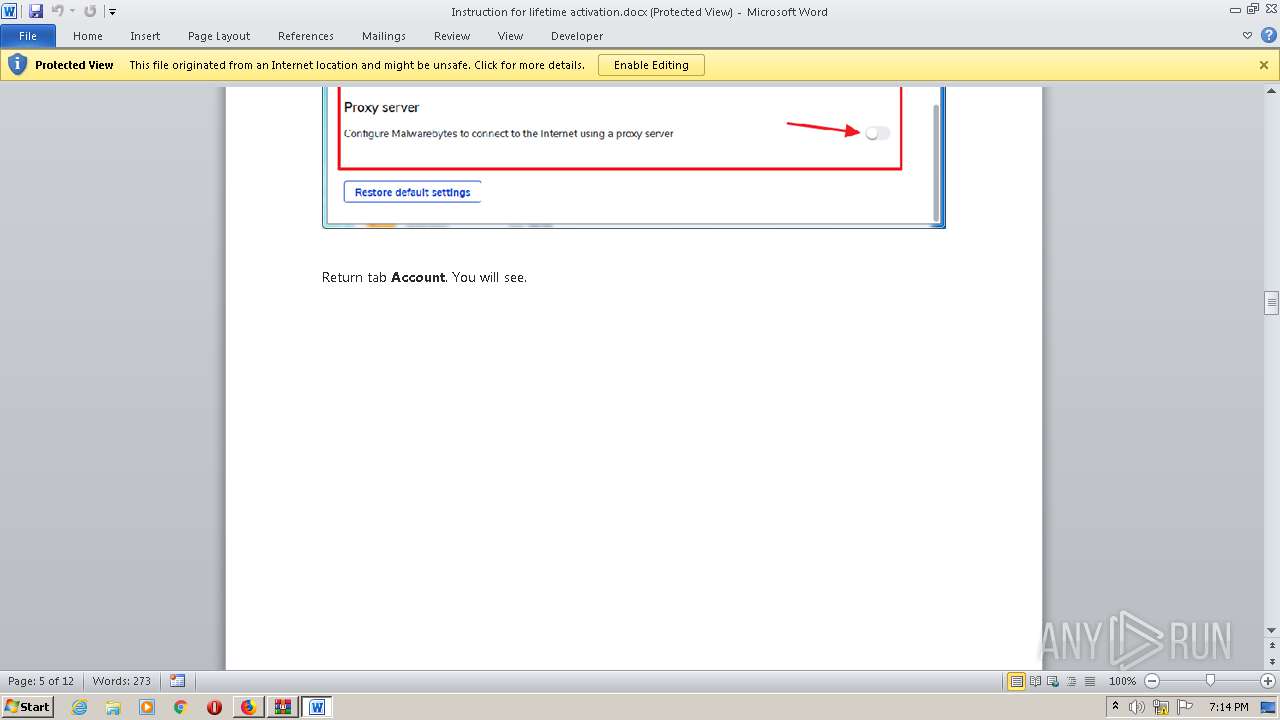Open the Undo history dropdown arrow
The image size is (1280, 720).
tap(72, 11)
